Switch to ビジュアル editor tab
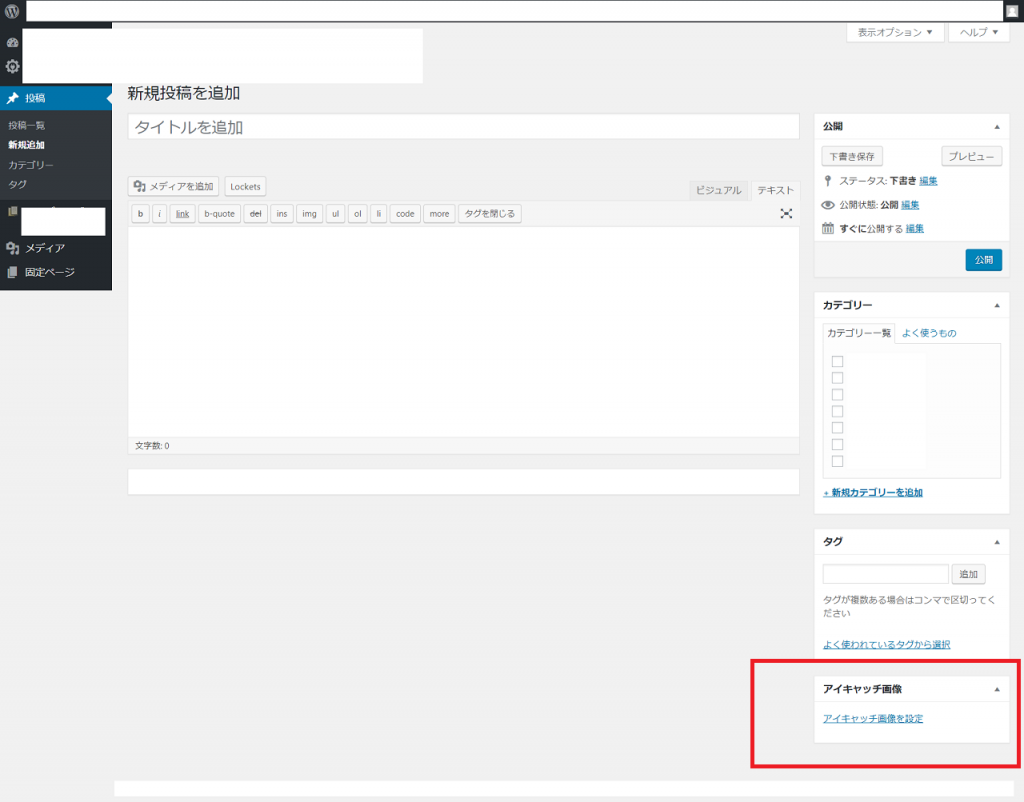The height and width of the screenshot is (802, 1024). (718, 190)
